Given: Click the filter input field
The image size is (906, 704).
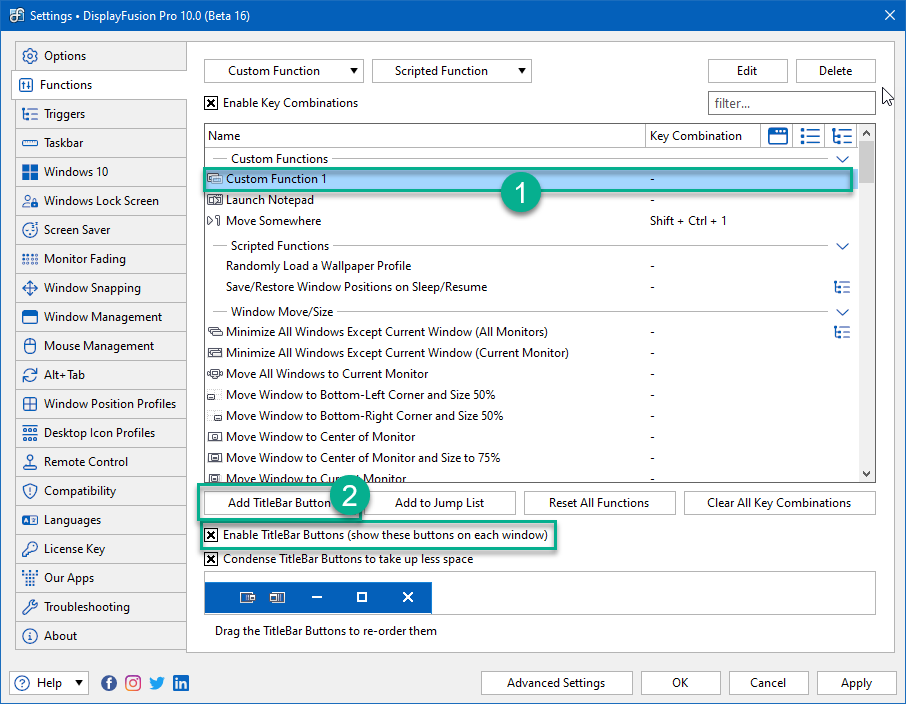Looking at the screenshot, I should coord(792,103).
